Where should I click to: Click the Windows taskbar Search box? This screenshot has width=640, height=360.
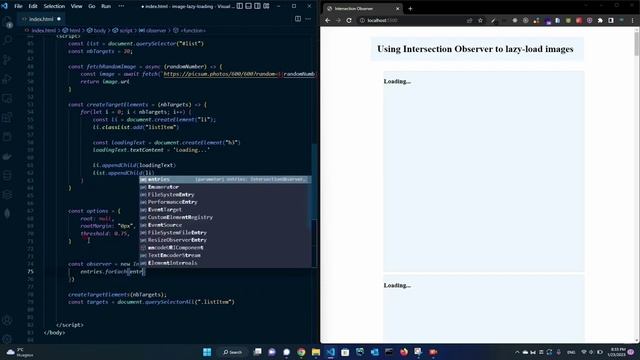(x=233, y=352)
